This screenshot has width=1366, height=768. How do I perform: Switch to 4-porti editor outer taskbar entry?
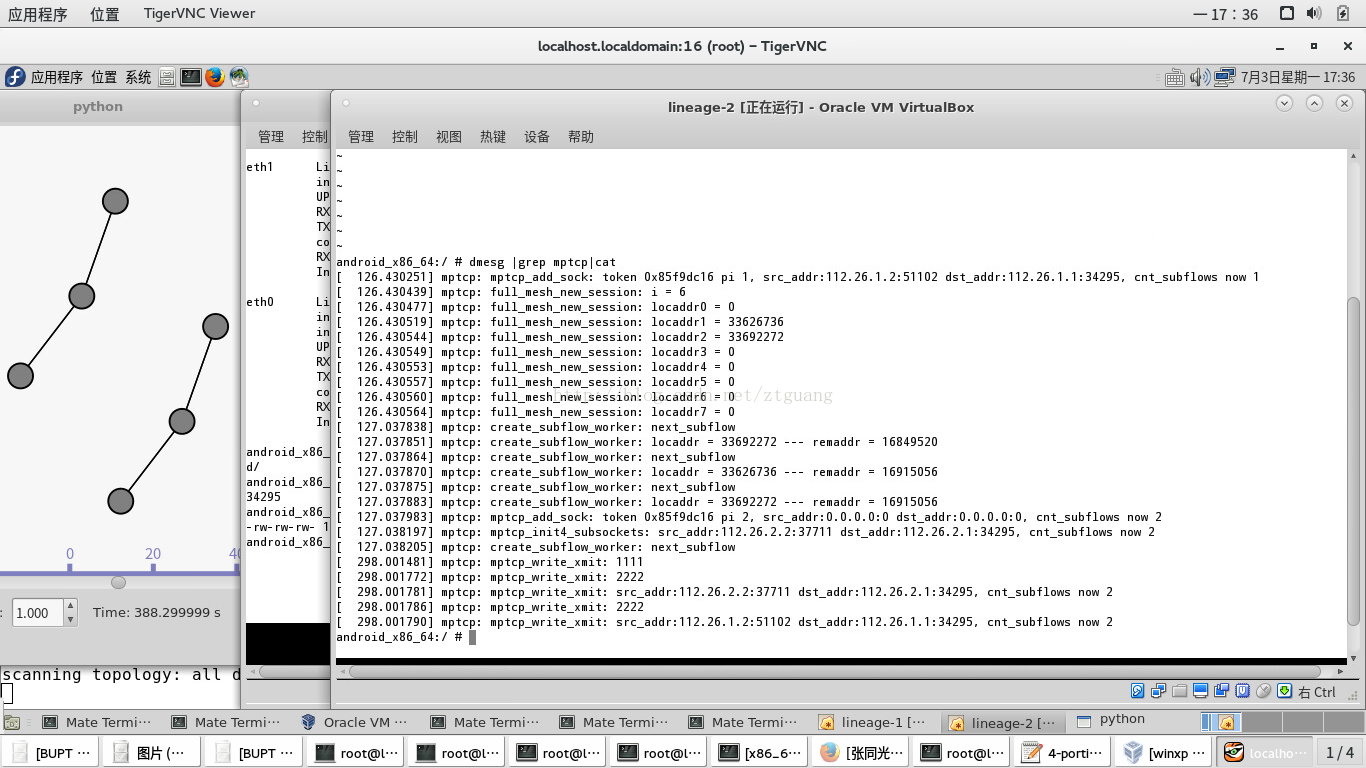tap(1062, 753)
